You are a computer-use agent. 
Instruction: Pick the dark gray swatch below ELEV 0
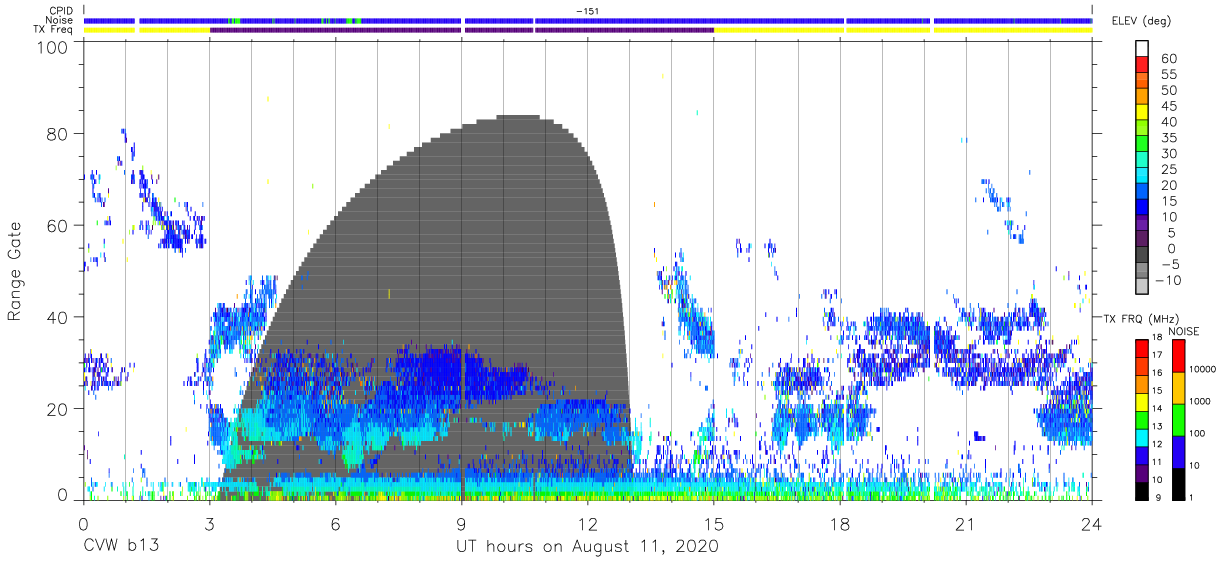click(1144, 256)
